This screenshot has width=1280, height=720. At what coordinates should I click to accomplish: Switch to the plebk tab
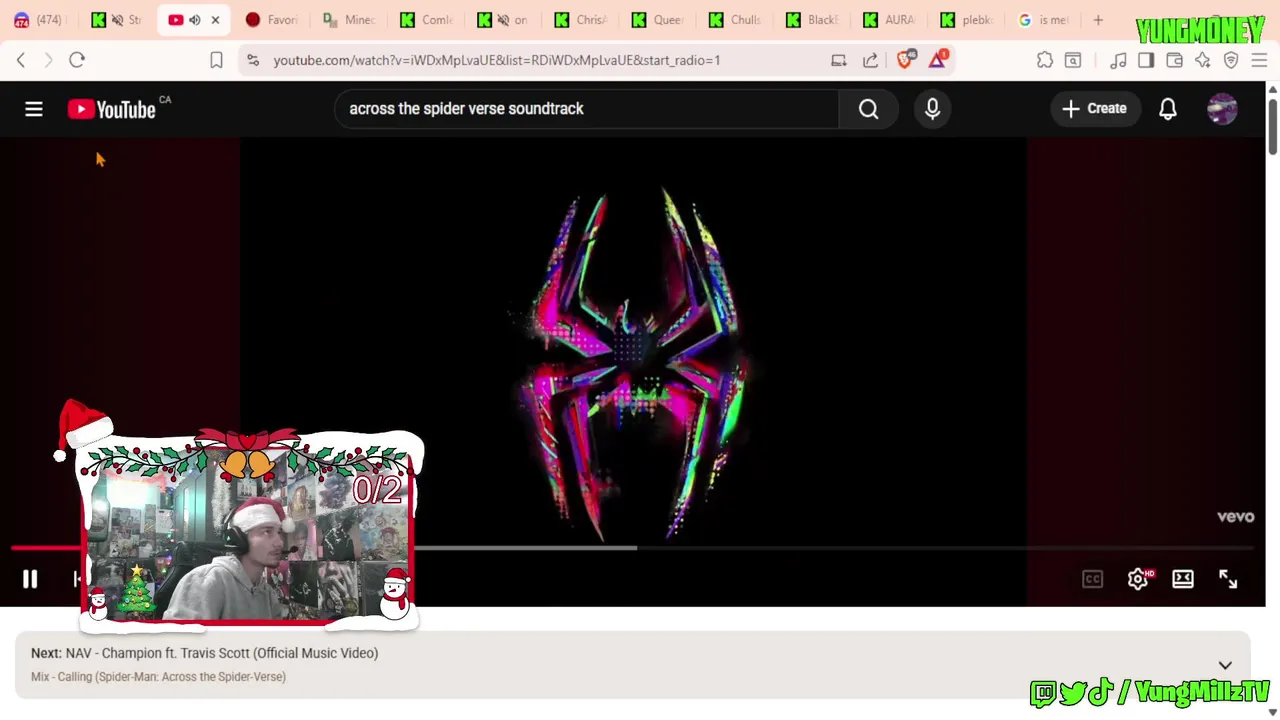(x=966, y=20)
